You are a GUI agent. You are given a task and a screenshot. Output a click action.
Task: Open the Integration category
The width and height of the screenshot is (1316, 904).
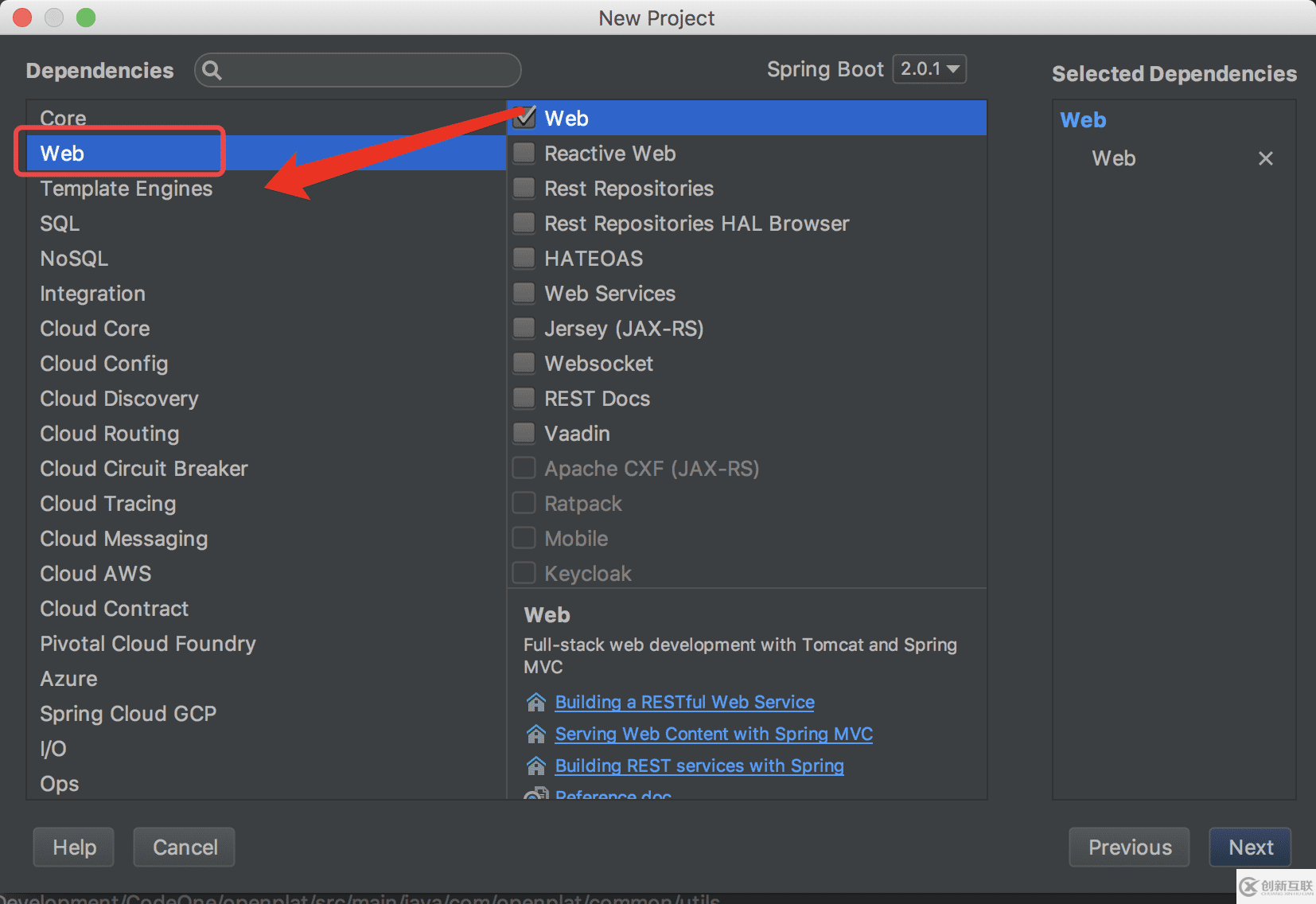267,293
